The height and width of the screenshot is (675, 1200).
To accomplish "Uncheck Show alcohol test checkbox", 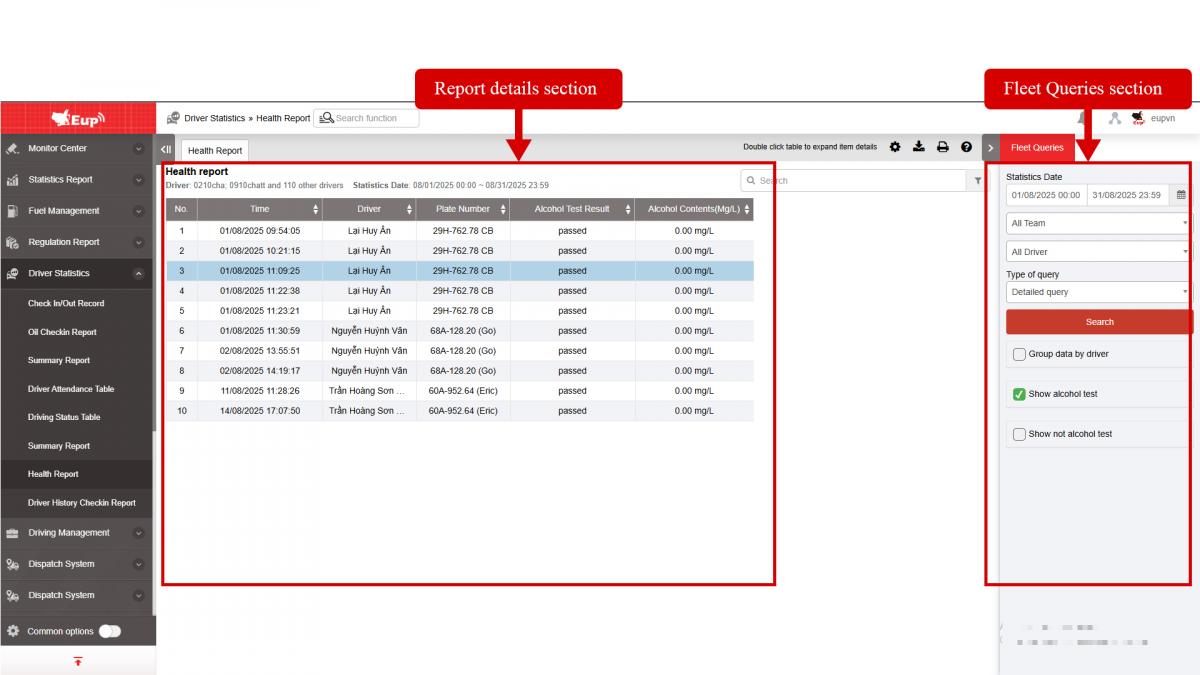I will [x=1019, y=394].
